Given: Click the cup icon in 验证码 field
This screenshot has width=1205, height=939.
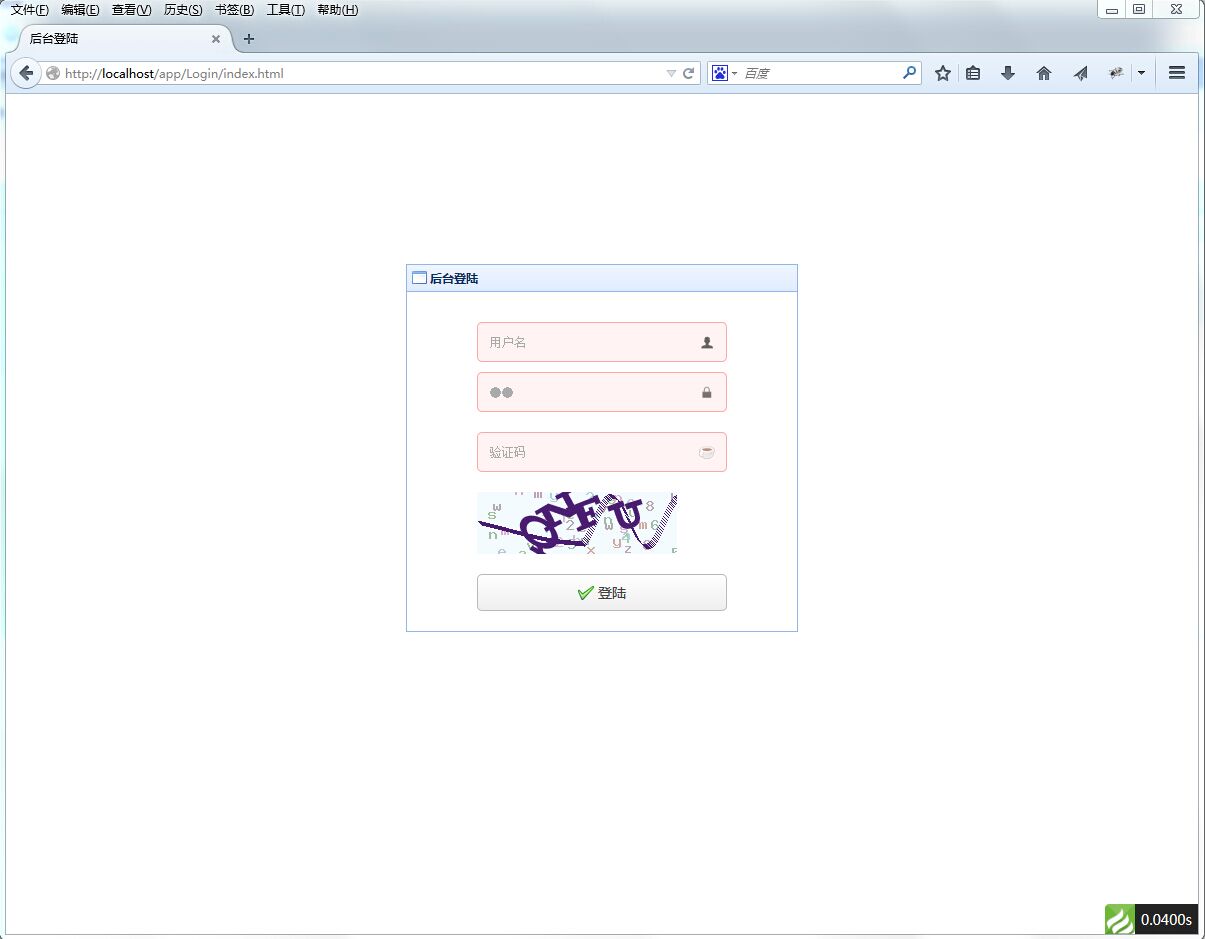Looking at the screenshot, I should (707, 452).
